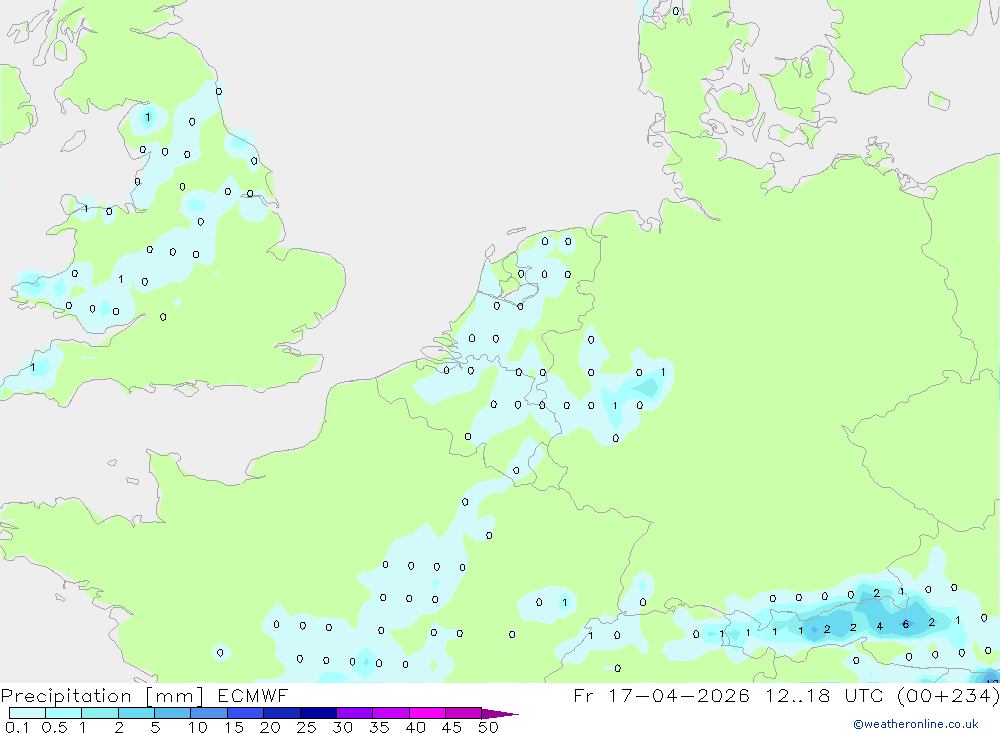1000x733 pixels.
Task: Click the 'Precipitation [mm]' title text
Action: tap(102, 696)
